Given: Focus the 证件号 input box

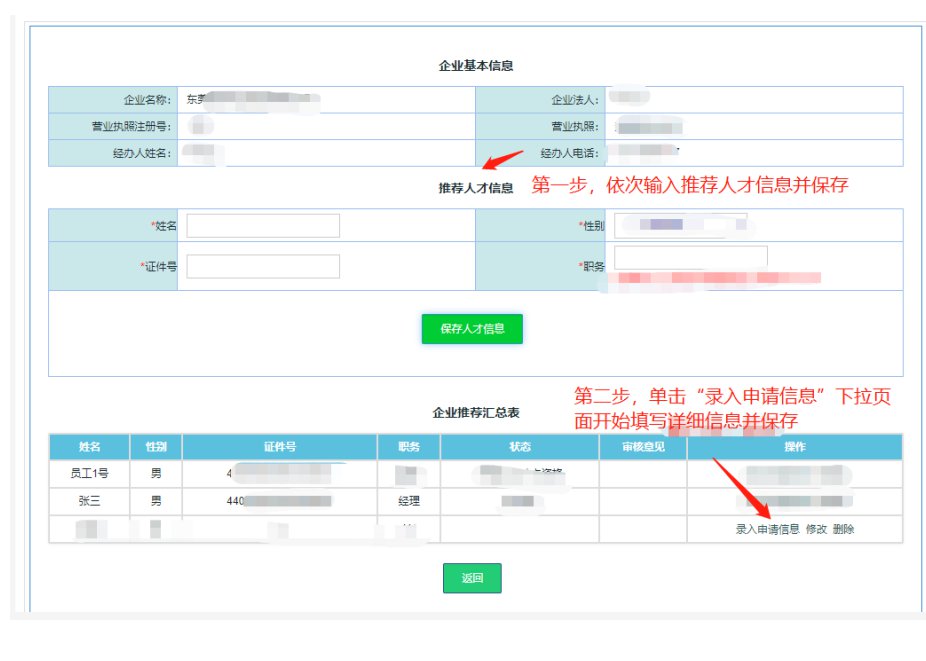Looking at the screenshot, I should 263,266.
